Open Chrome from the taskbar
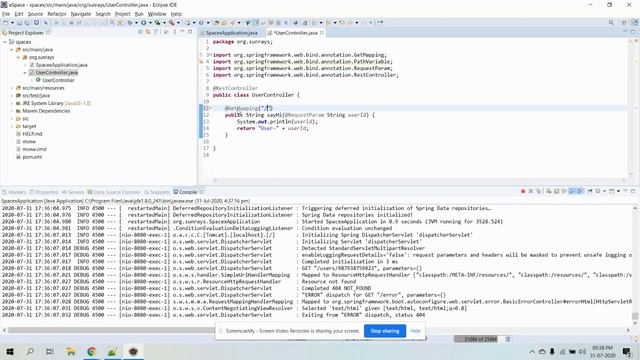The width and height of the screenshot is (640, 360). click(x=91, y=351)
